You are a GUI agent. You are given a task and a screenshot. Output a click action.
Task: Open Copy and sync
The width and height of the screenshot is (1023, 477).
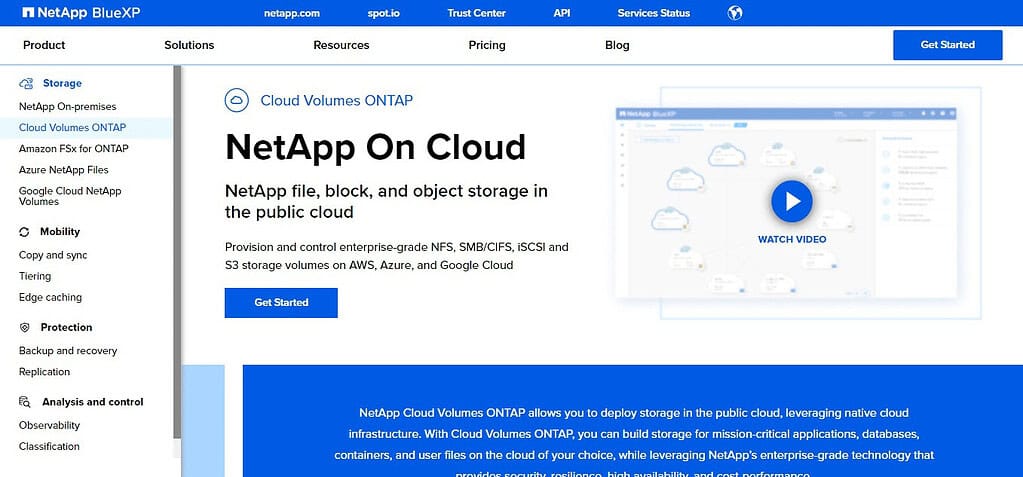point(53,255)
